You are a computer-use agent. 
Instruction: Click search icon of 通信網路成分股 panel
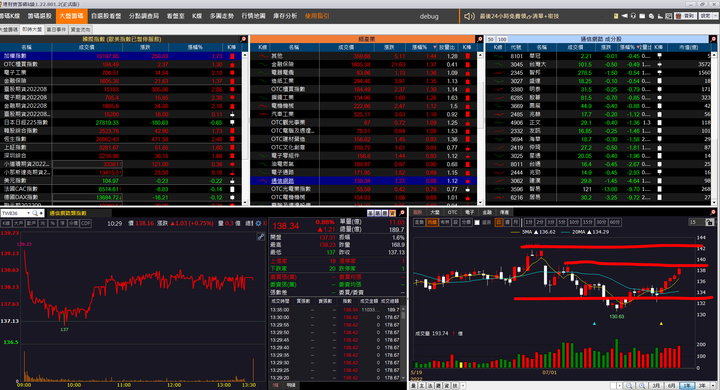coord(713,40)
